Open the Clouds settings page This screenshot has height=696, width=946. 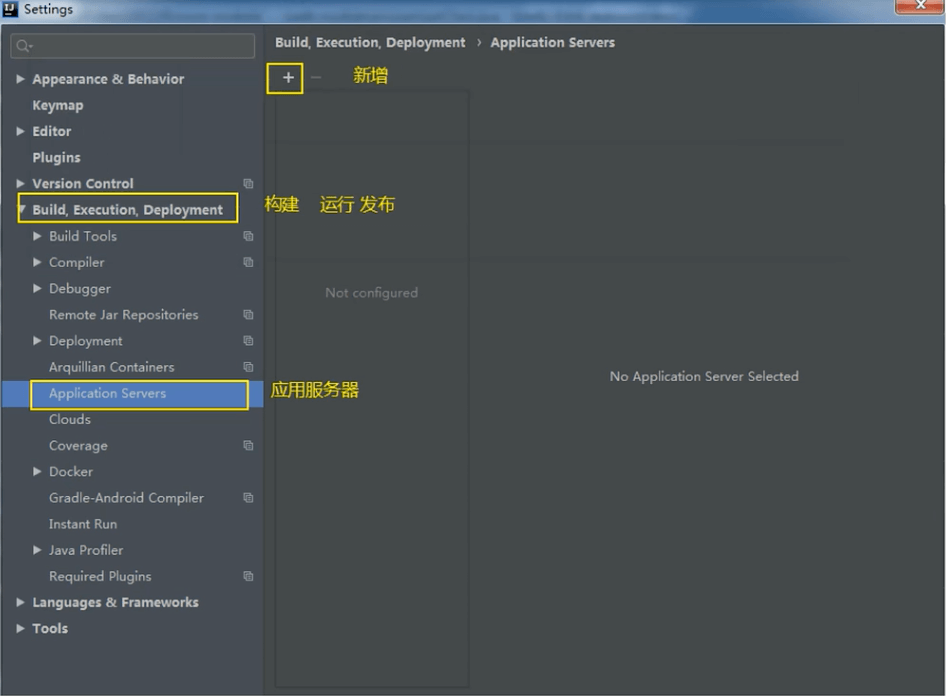[70, 420]
